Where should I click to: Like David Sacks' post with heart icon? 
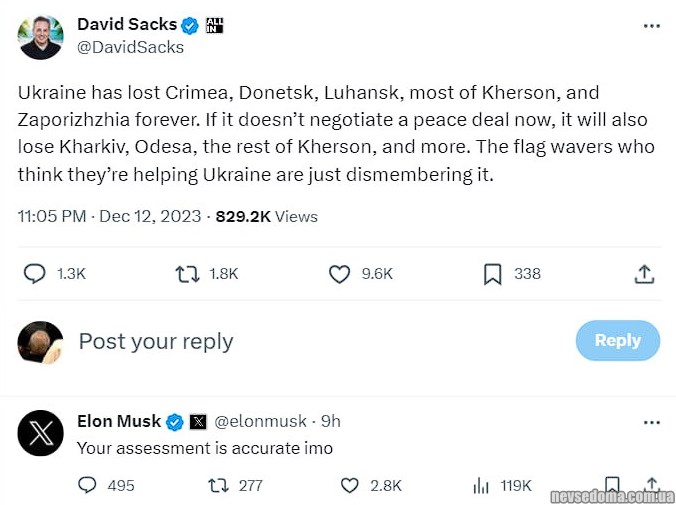pyautogui.click(x=340, y=274)
